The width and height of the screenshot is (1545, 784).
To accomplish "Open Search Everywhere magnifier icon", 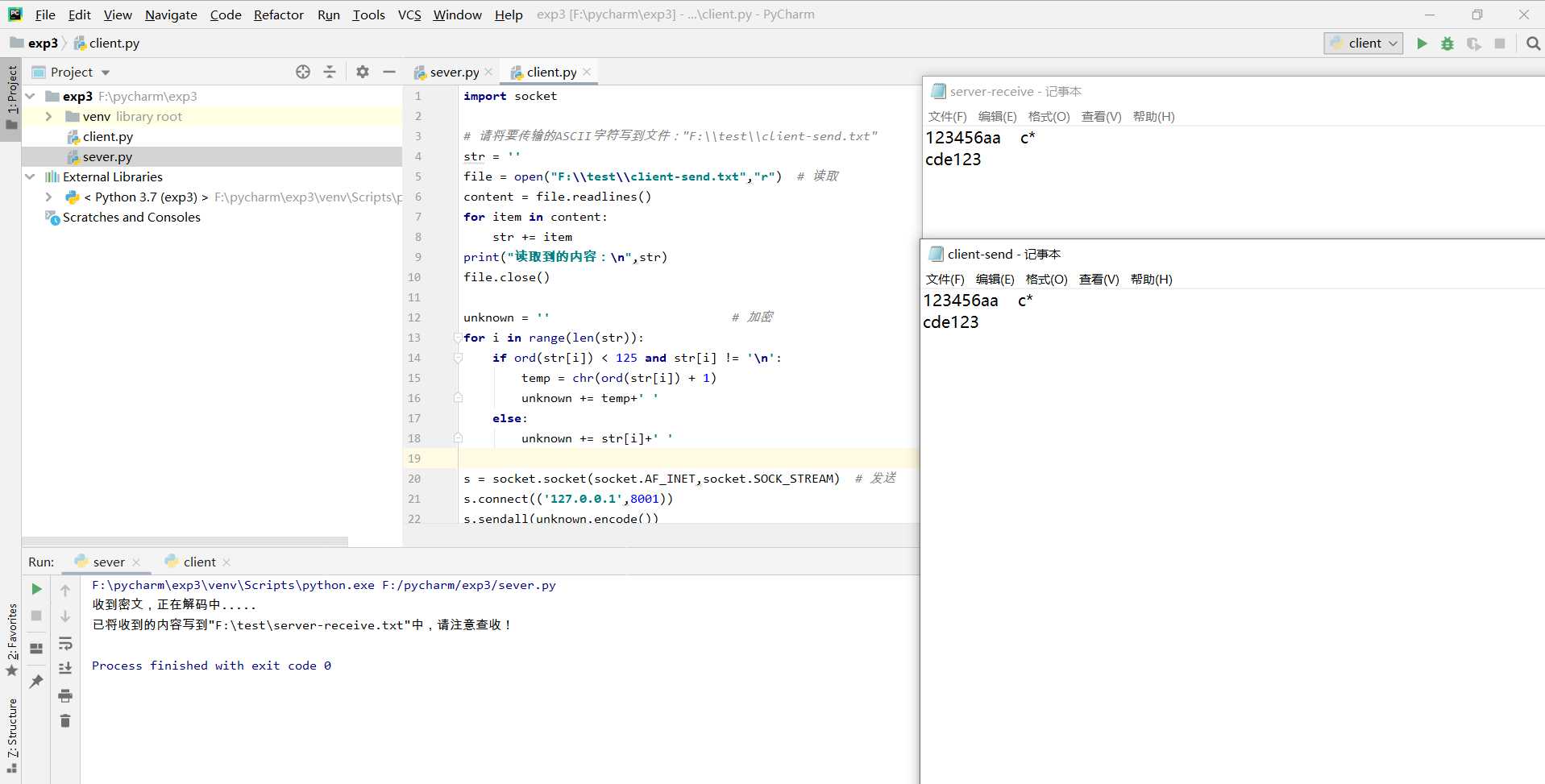I will [1533, 44].
